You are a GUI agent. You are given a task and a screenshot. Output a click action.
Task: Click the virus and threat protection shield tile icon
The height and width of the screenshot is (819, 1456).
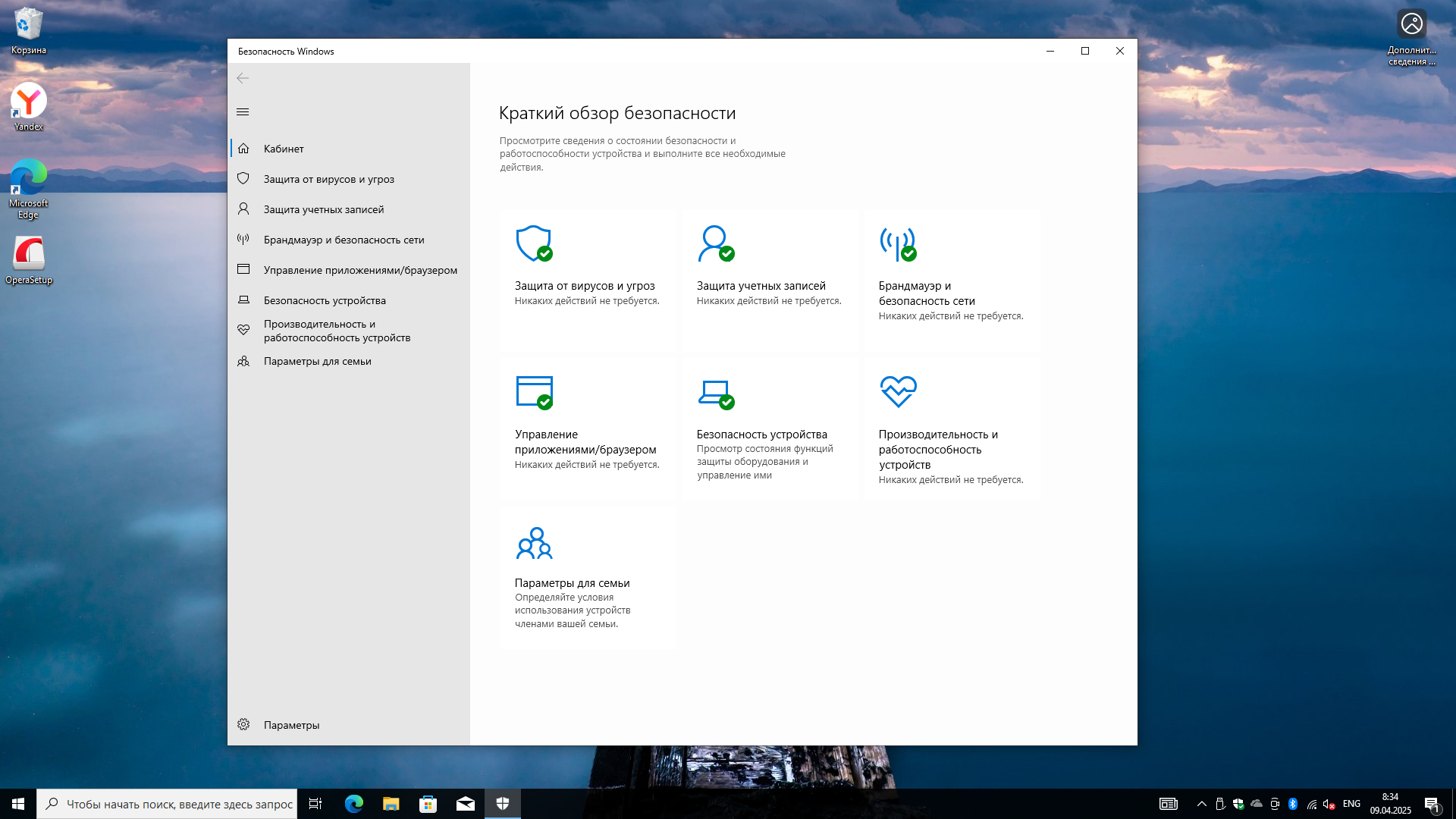pos(534,243)
